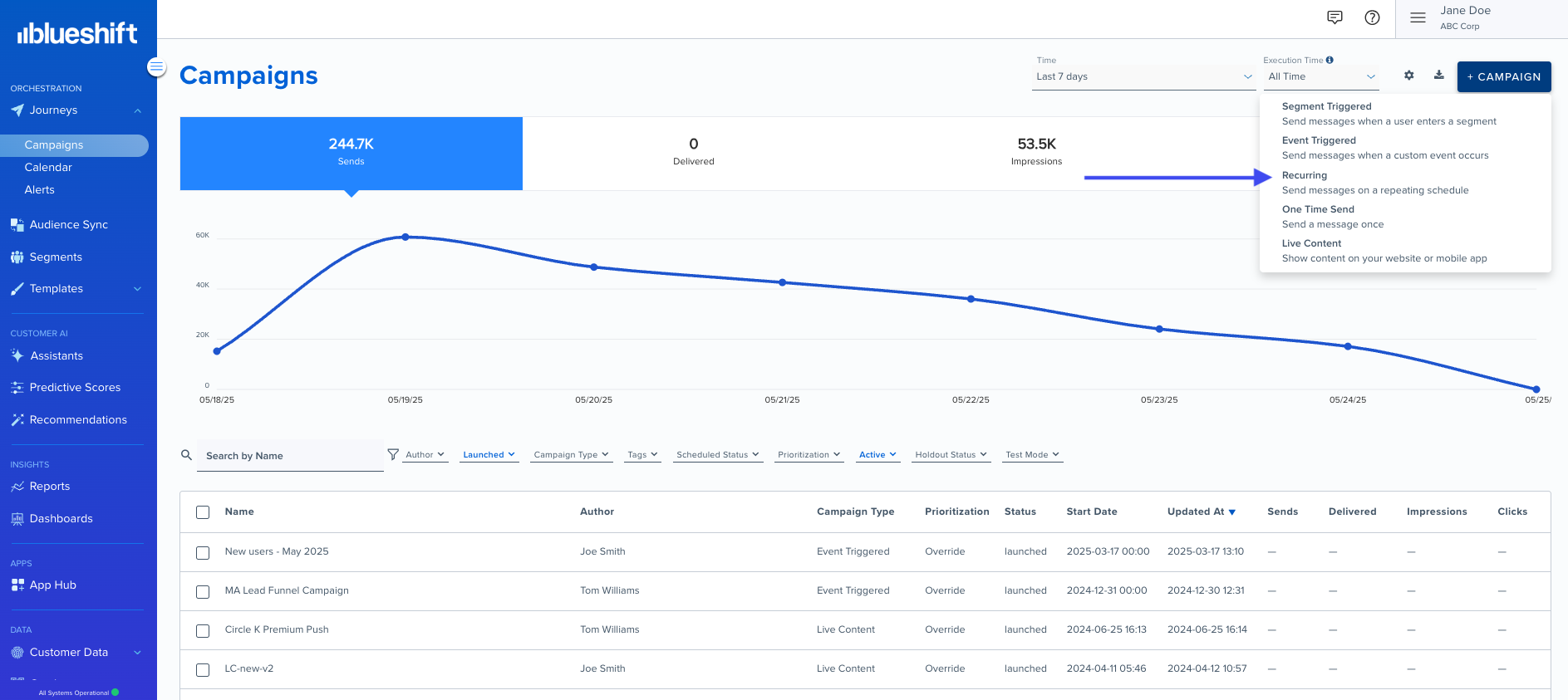Sort by the Start Date column header
This screenshot has height=700, width=1568.
1092,512
